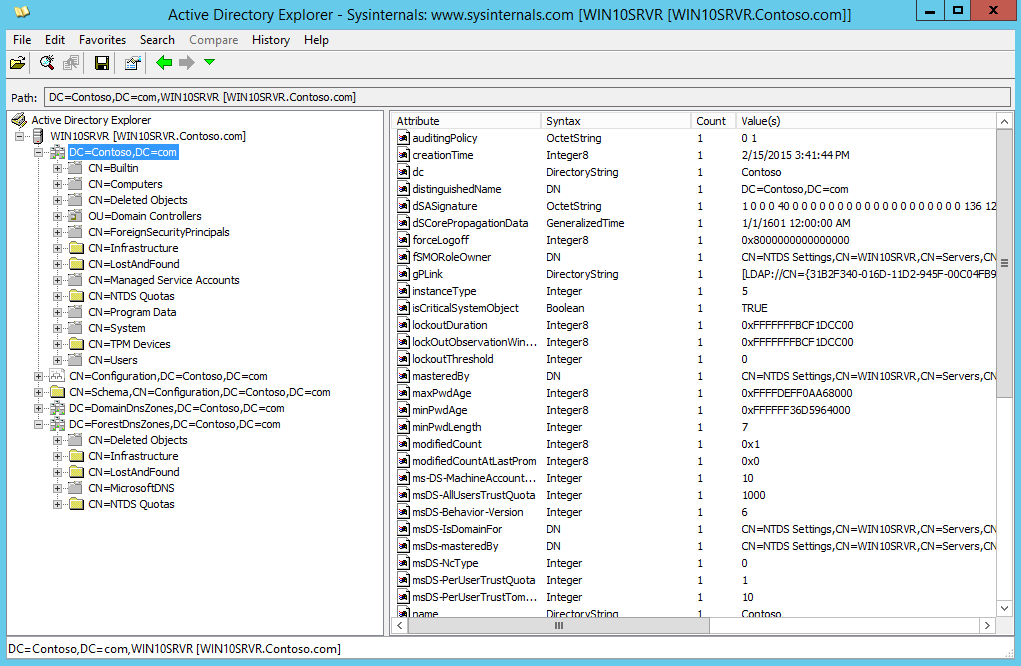
Task: Click the CN=Configuration node icon
Action: (x=57, y=376)
